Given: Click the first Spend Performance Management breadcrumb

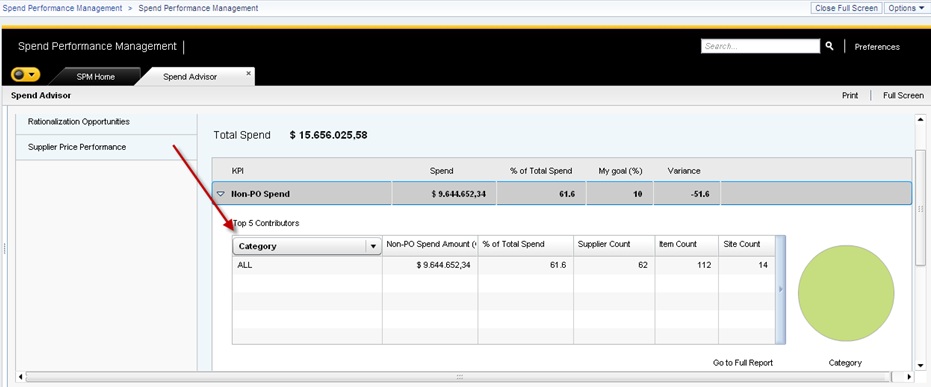Looking at the screenshot, I should [x=62, y=8].
